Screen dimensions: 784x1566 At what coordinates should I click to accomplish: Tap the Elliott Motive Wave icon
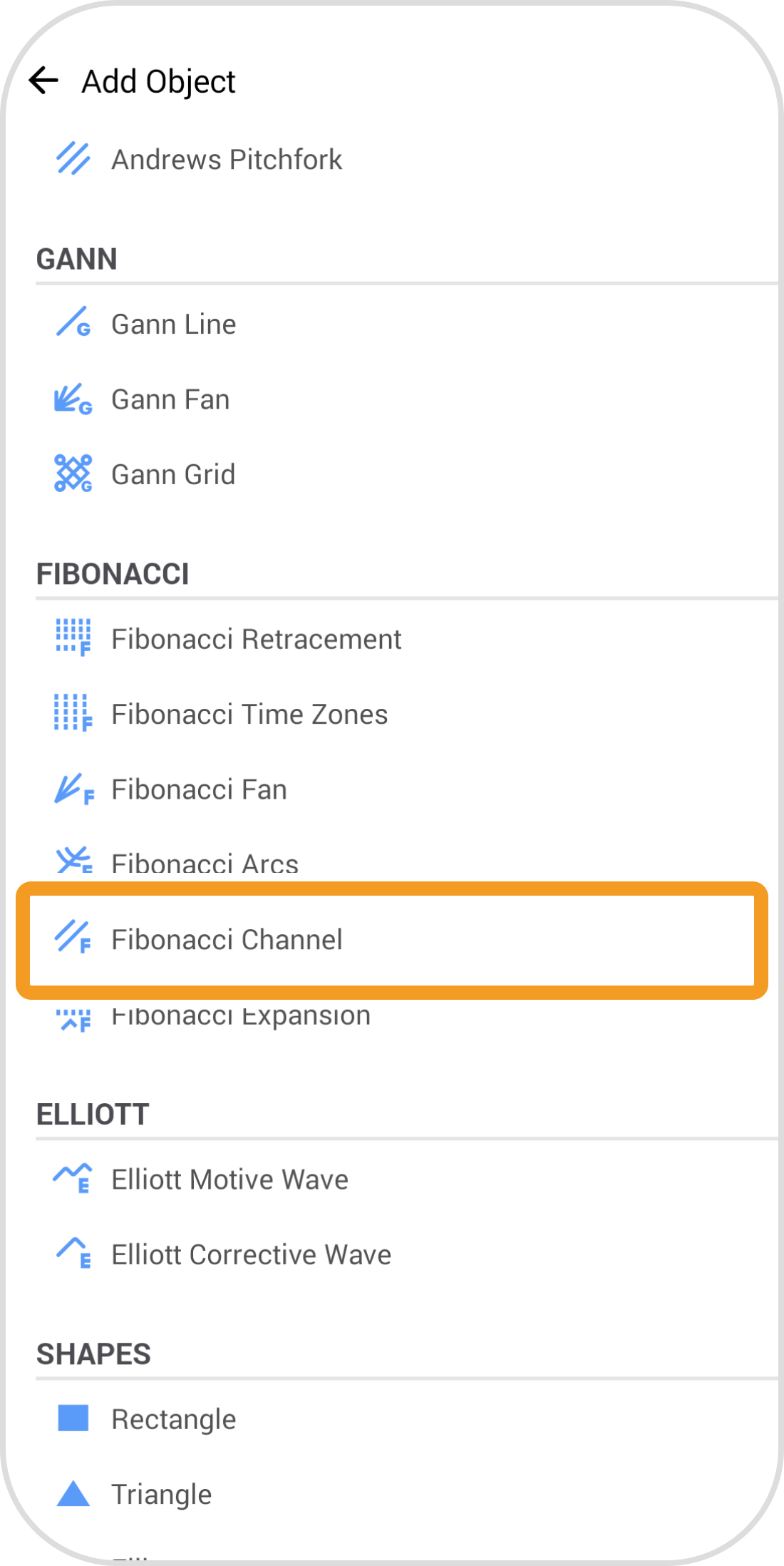click(73, 1179)
